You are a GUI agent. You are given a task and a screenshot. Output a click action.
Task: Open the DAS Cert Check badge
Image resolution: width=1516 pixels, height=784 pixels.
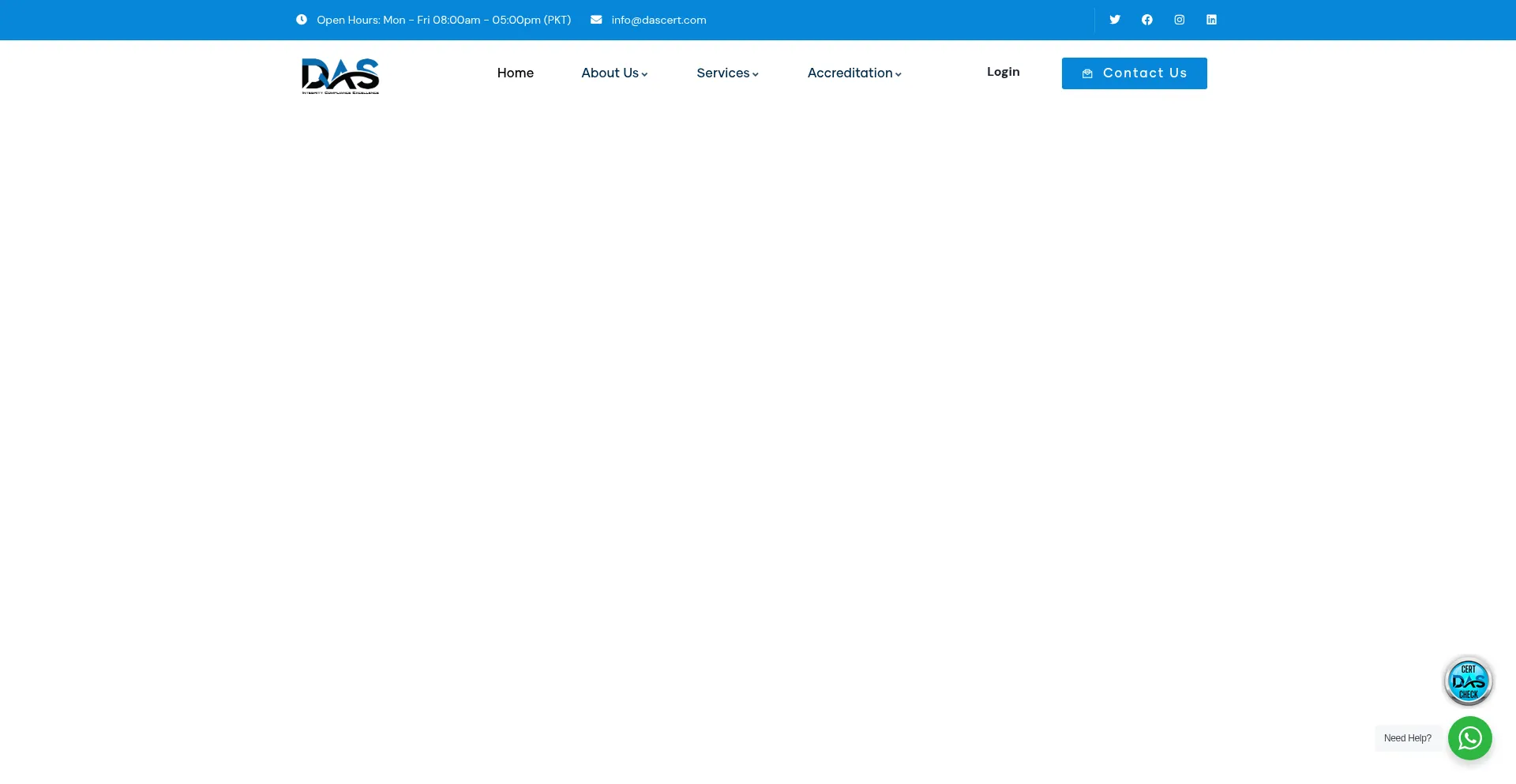(1469, 681)
